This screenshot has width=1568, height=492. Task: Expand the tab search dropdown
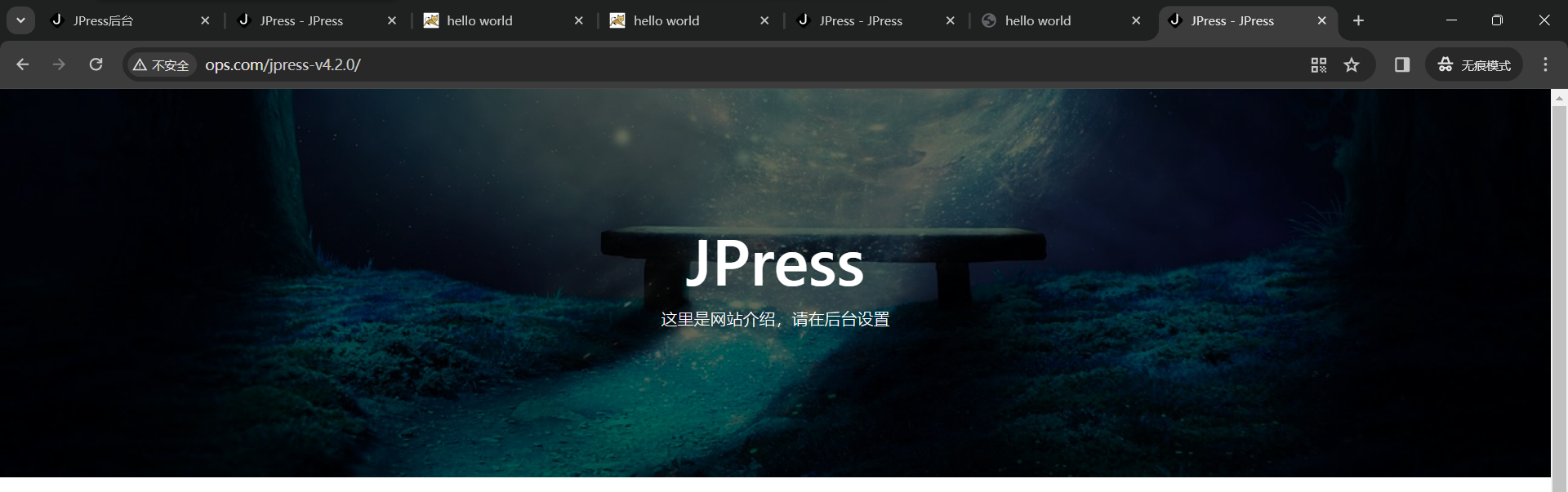tap(20, 20)
